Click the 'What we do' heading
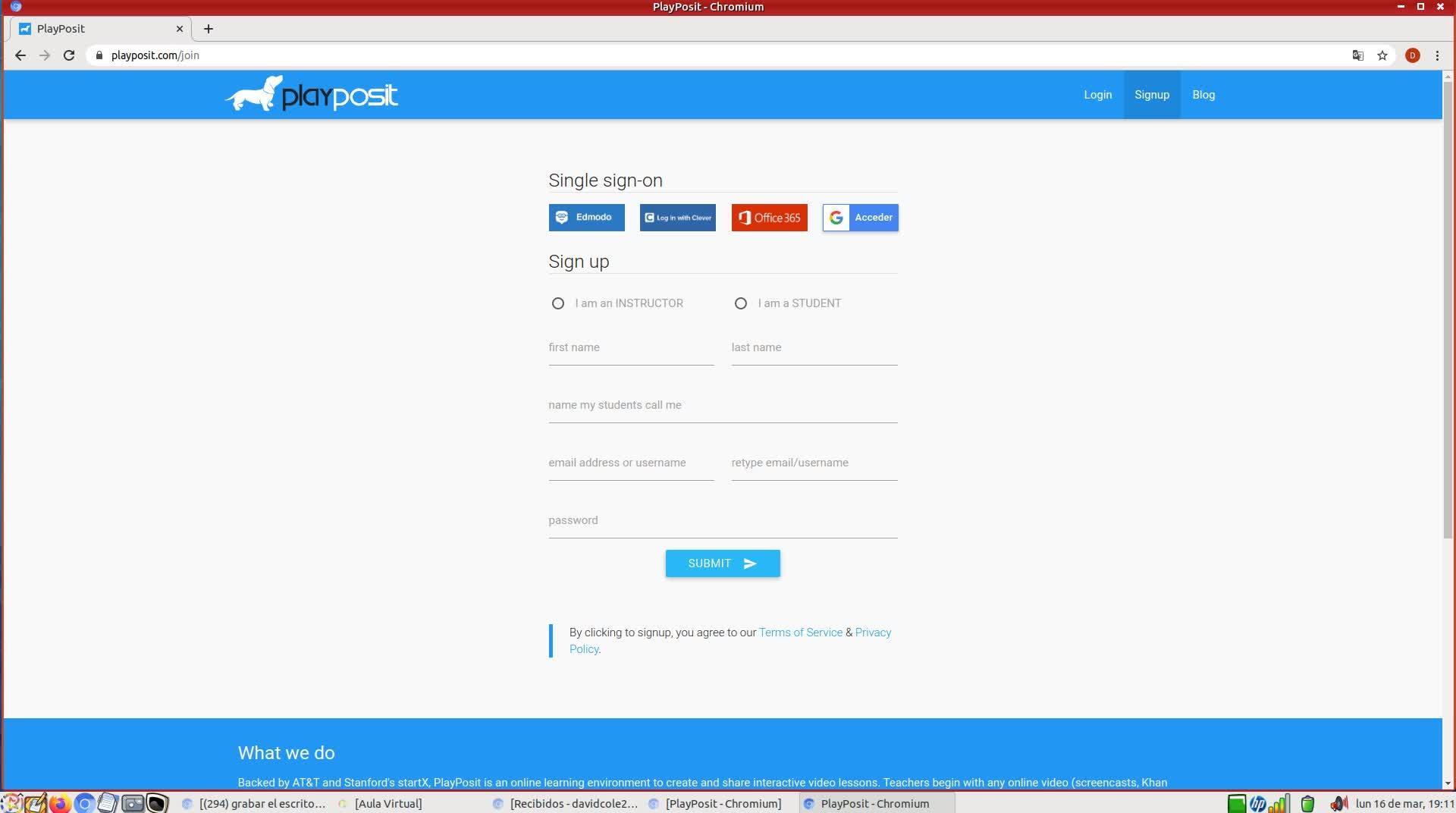This screenshot has height=813, width=1456. coord(286,753)
